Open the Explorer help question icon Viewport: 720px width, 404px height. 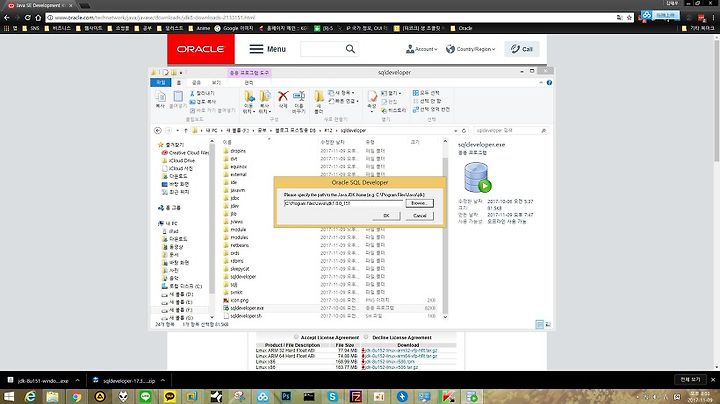549,83
